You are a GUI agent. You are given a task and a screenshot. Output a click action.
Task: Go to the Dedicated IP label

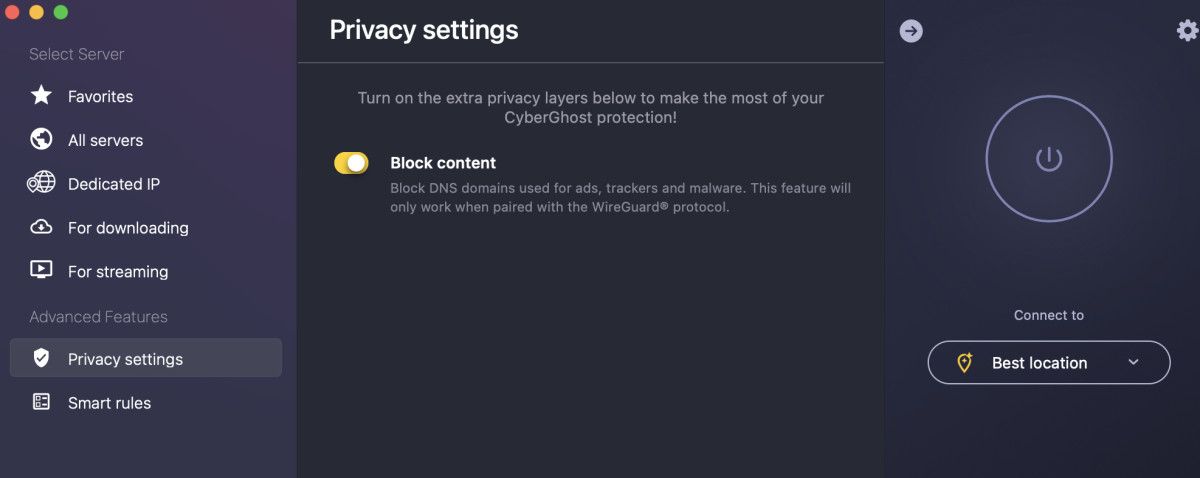tap(114, 184)
